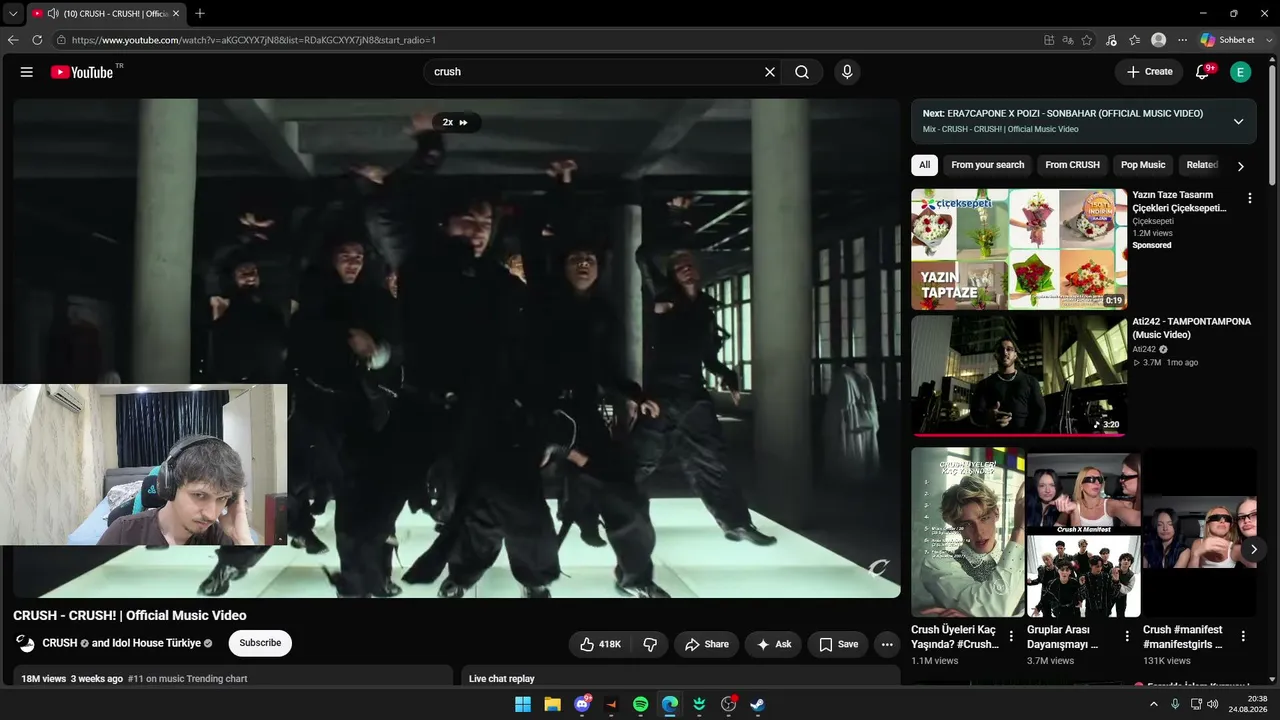Open more actions under the video
The height and width of the screenshot is (720, 1280).
[887, 645]
